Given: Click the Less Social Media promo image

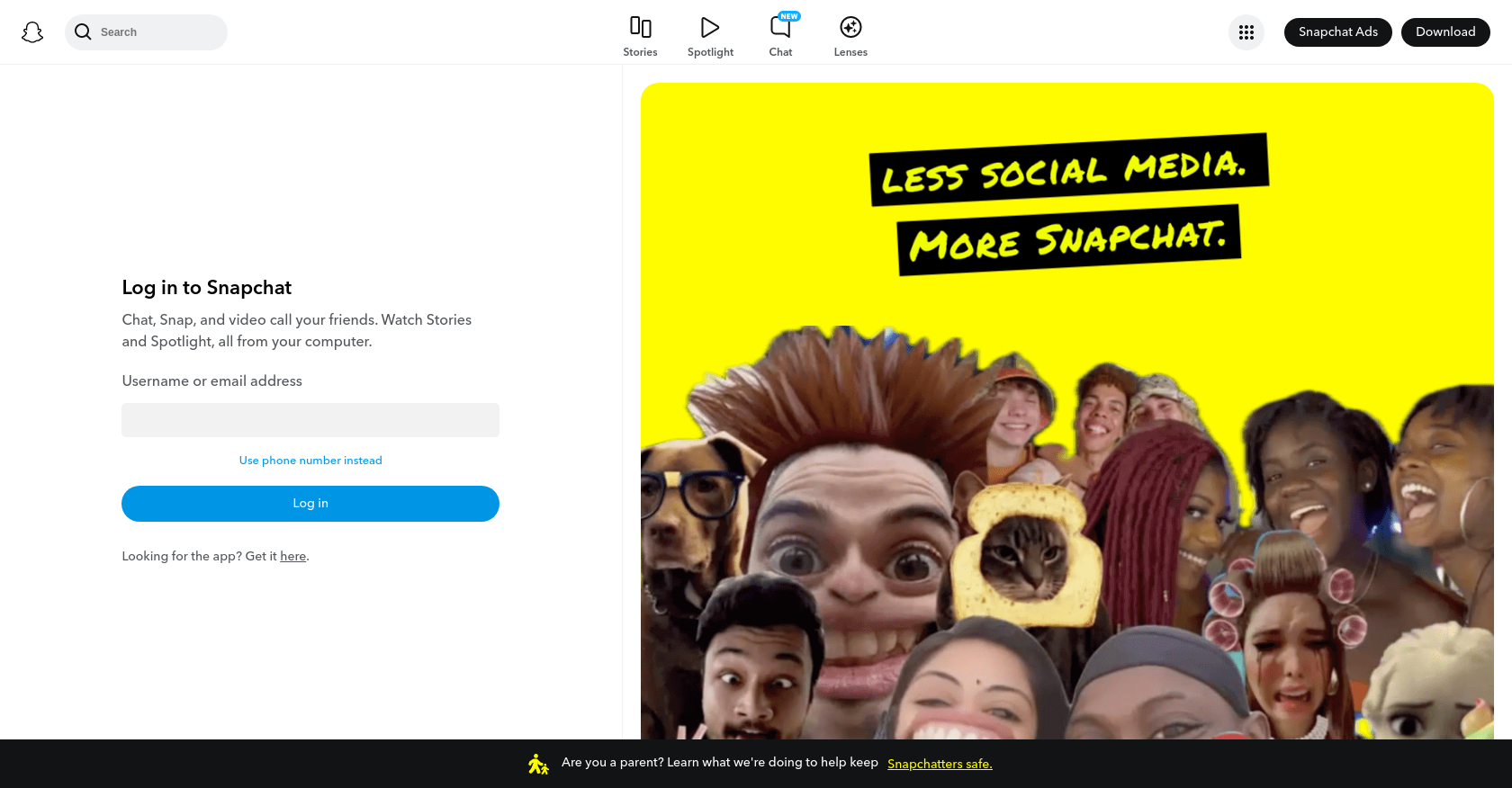Looking at the screenshot, I should [x=1067, y=411].
